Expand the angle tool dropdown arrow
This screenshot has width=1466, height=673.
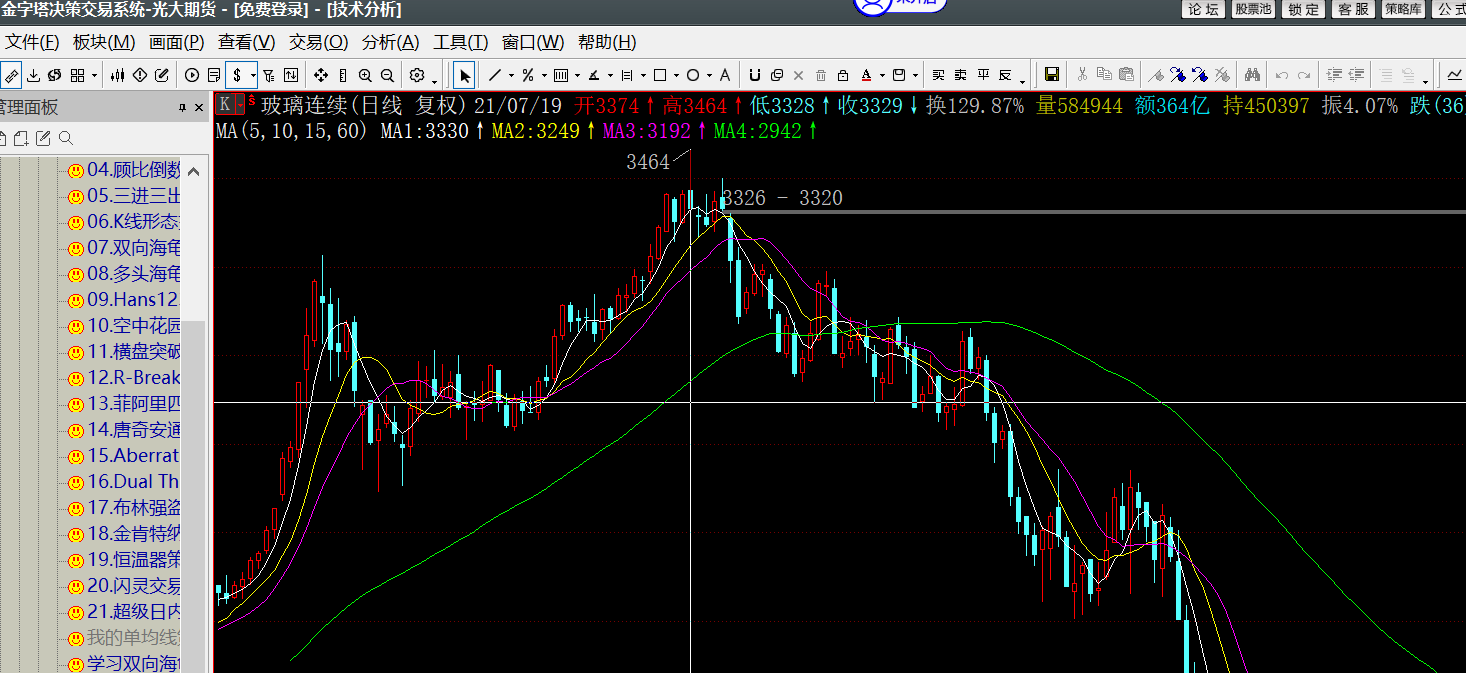[x=610, y=75]
